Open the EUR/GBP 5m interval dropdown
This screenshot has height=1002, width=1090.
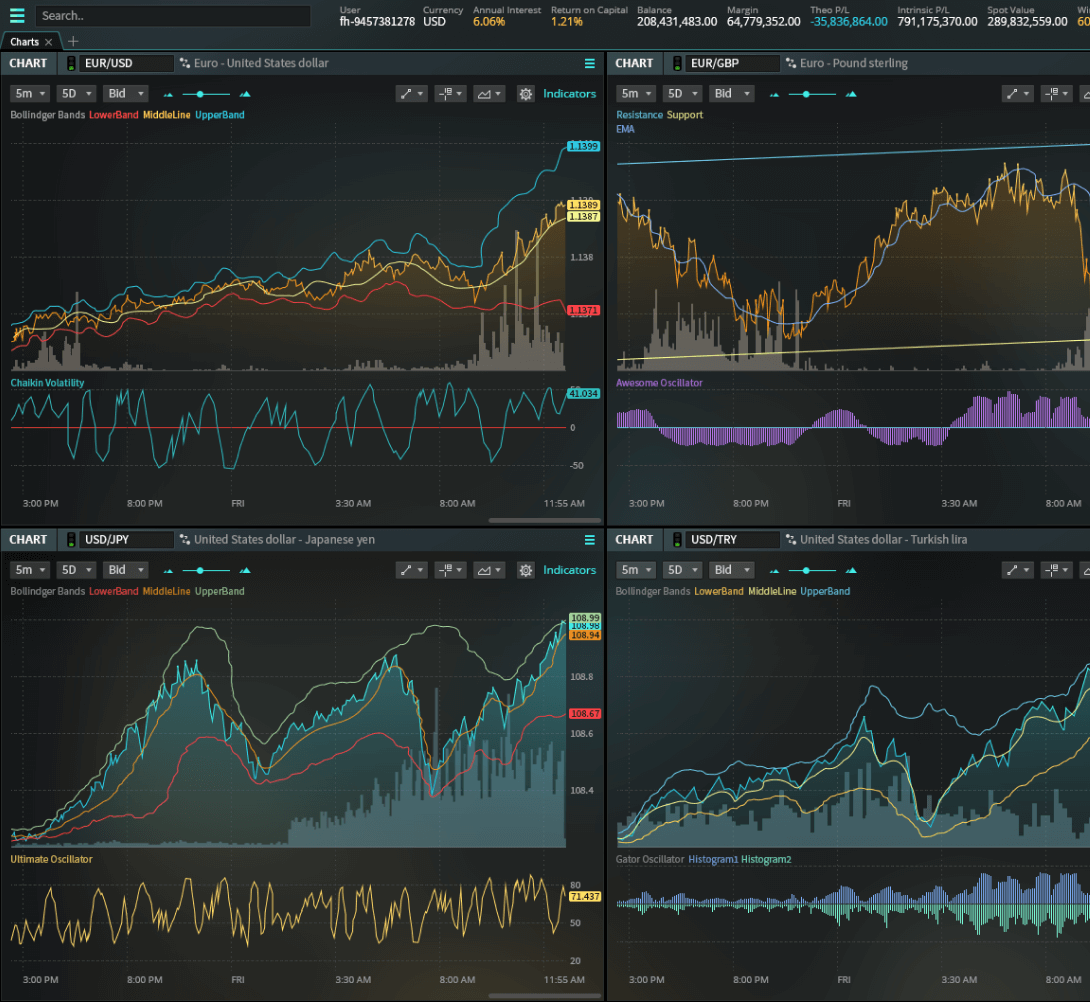(636, 93)
